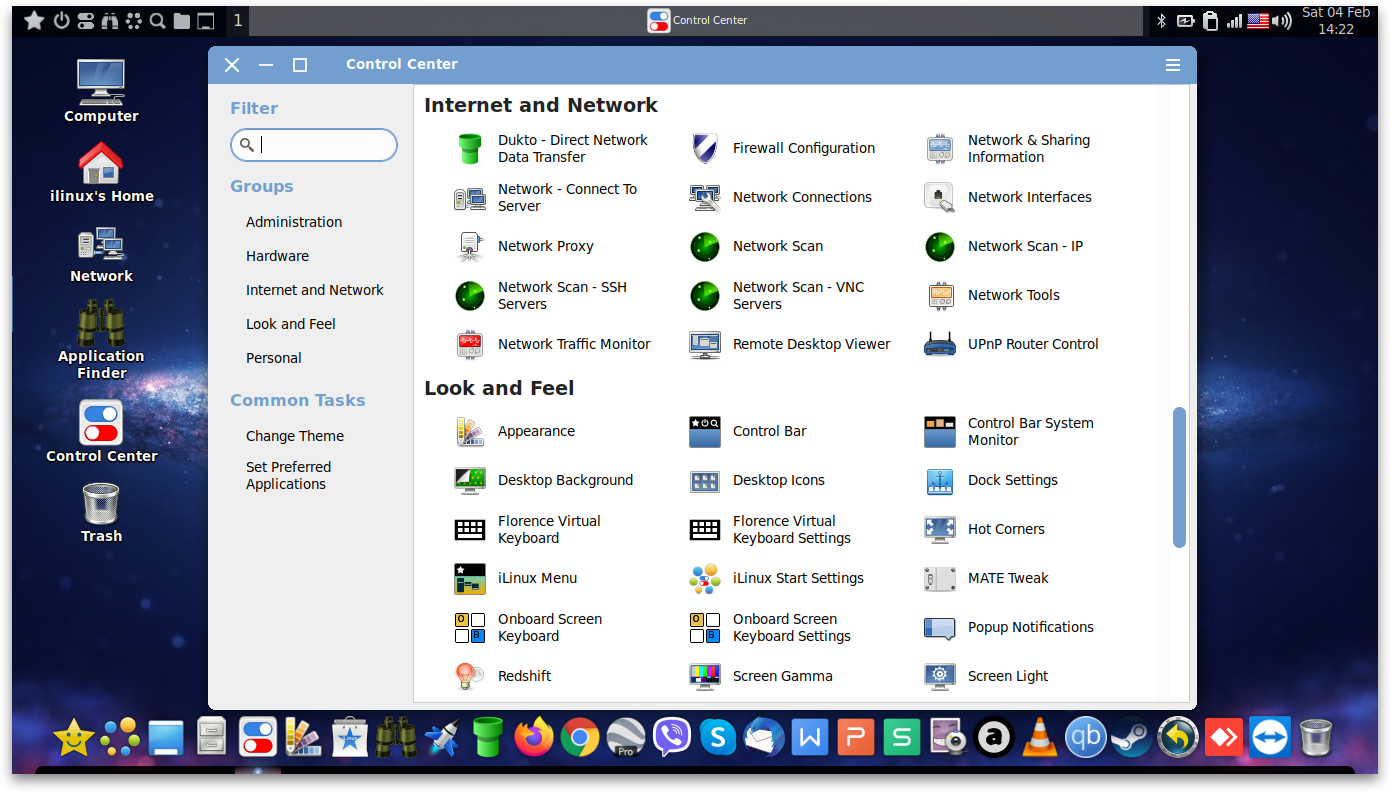Open keyboard layout US flag indicator
The height and width of the screenshot is (792, 1390).
(x=1258, y=20)
